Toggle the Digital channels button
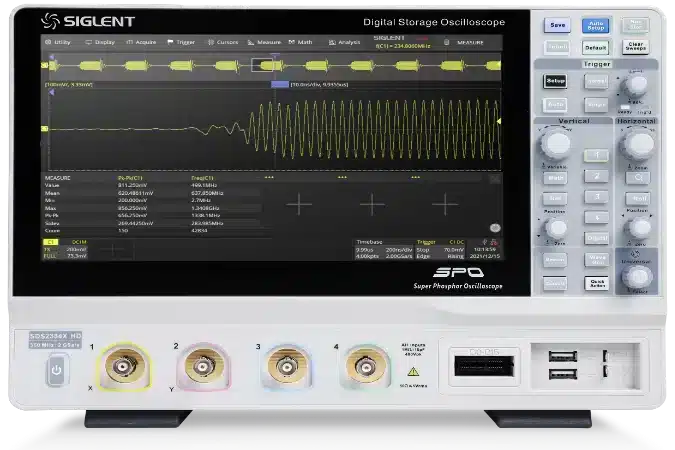 [596, 238]
